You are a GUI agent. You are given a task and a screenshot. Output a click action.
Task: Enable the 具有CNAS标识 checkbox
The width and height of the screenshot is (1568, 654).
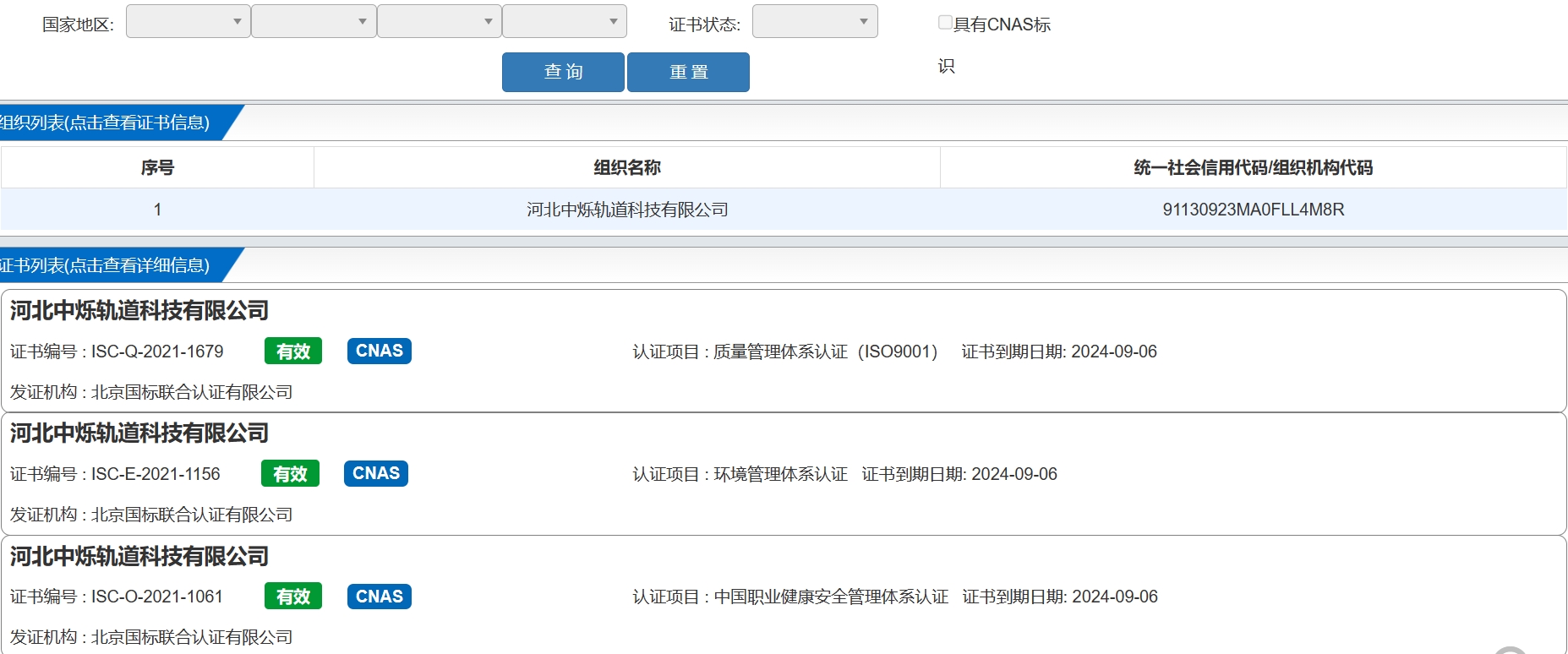click(945, 23)
